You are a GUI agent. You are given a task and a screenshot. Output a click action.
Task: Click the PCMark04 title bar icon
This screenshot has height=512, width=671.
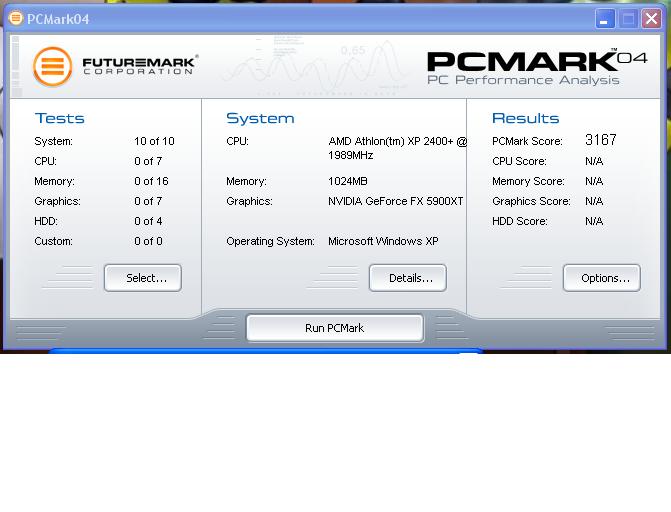coord(16,18)
